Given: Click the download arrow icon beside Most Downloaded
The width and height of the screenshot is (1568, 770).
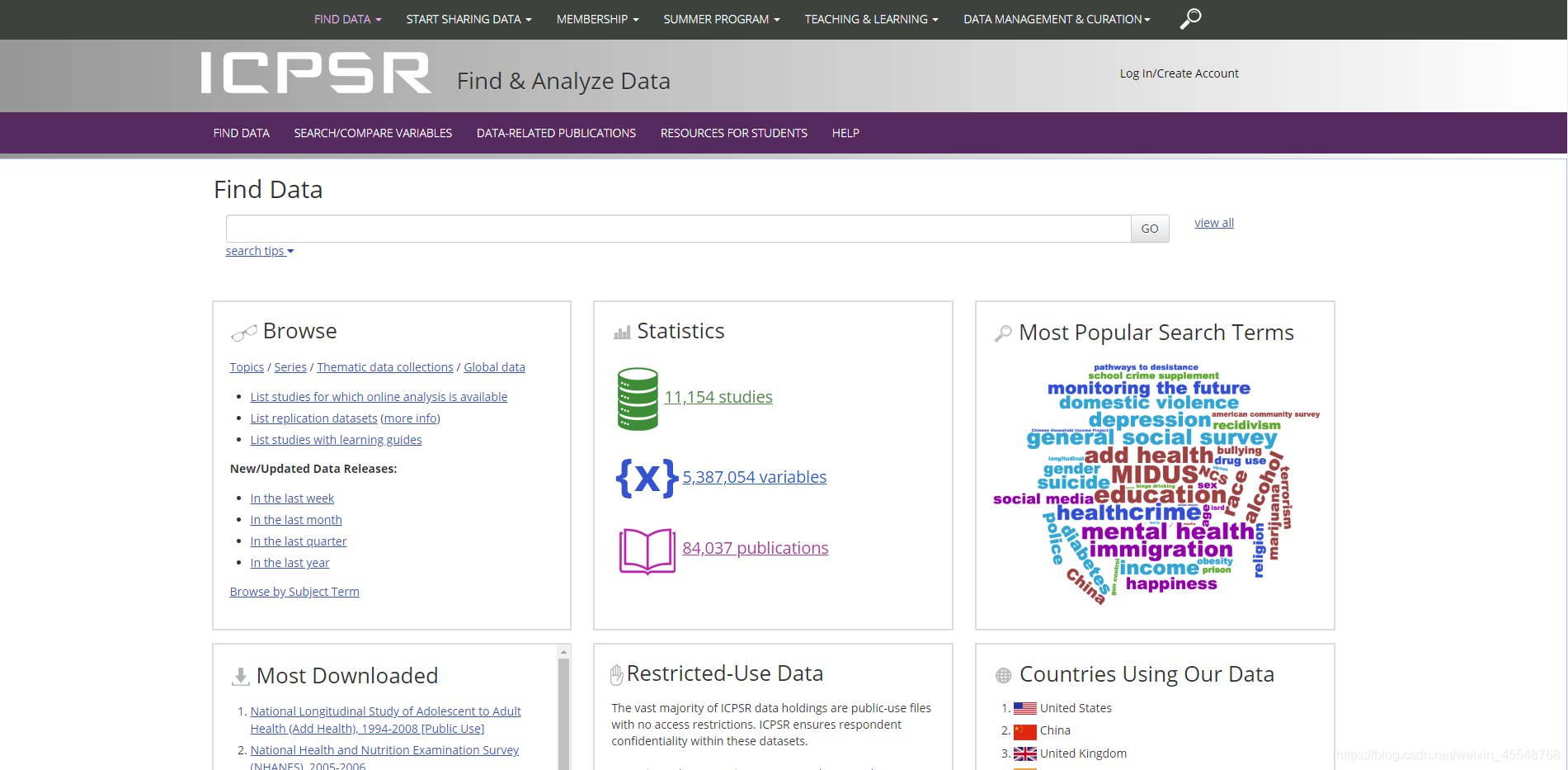Looking at the screenshot, I should (x=240, y=677).
